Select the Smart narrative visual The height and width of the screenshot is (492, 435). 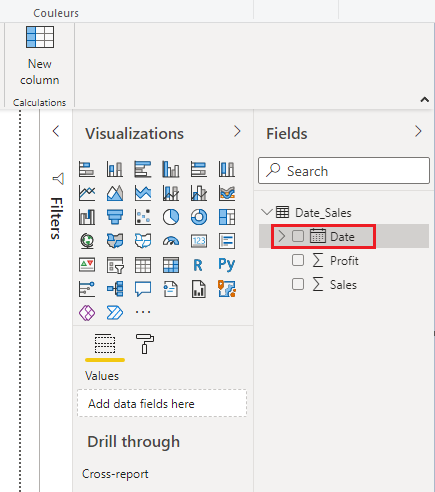point(171,289)
